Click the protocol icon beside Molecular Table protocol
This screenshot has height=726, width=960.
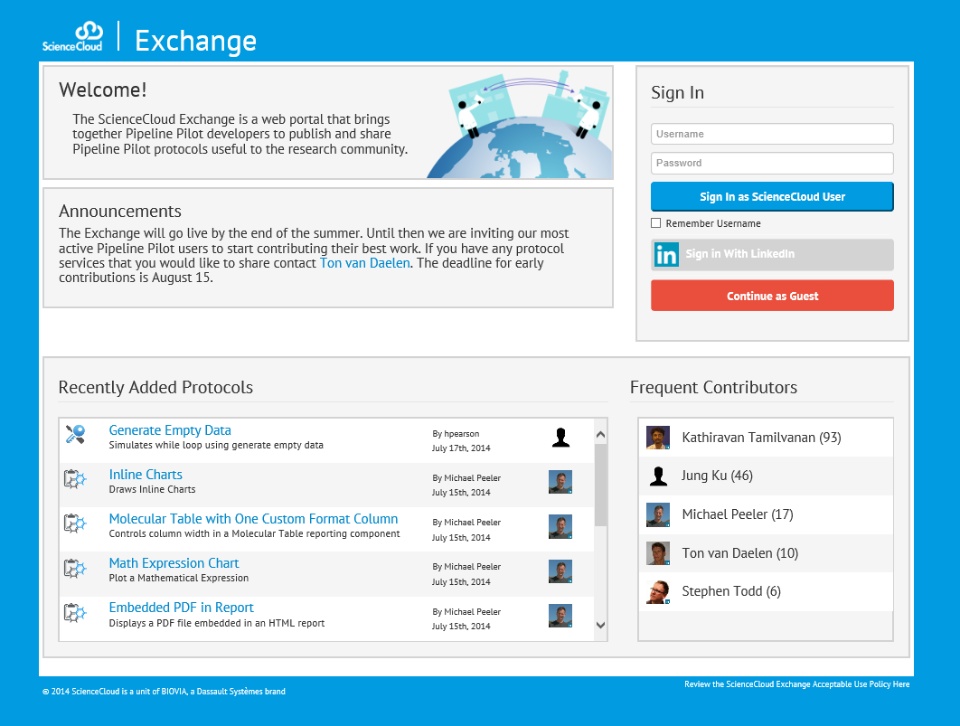75,523
